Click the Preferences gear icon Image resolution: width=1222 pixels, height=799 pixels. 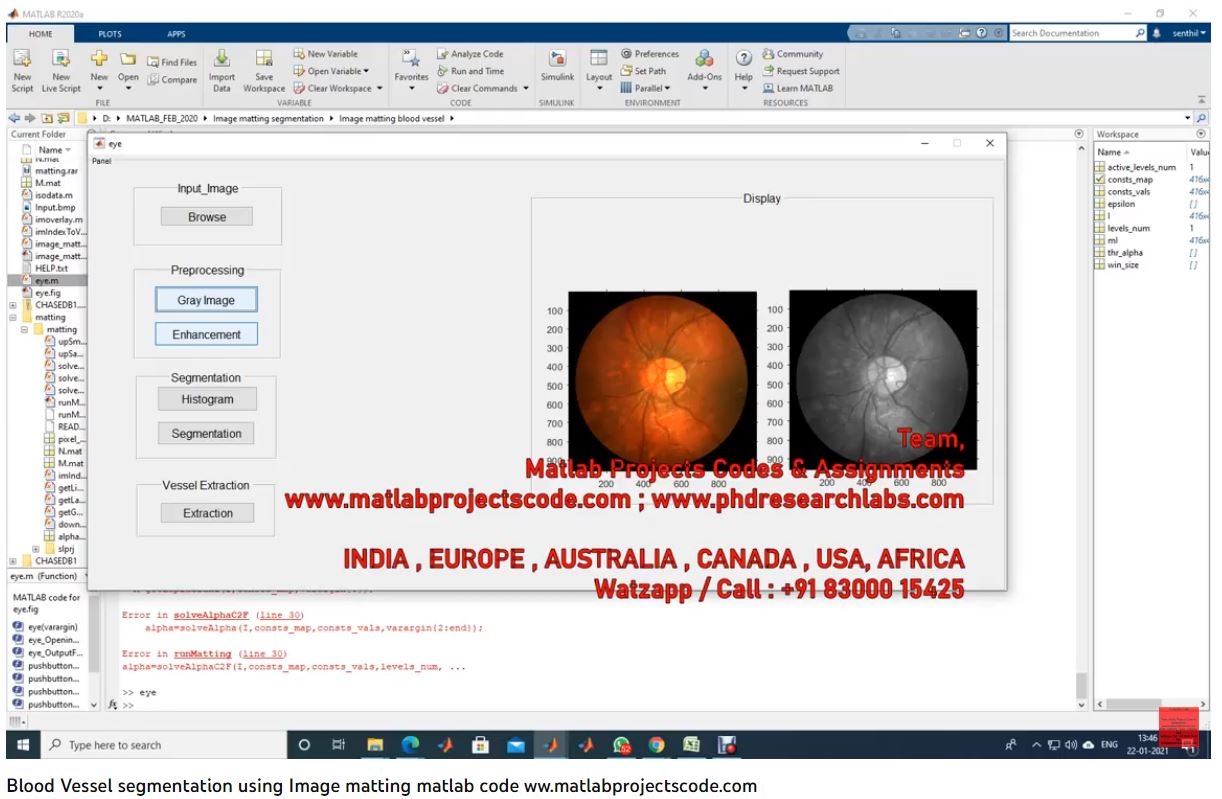[627, 54]
